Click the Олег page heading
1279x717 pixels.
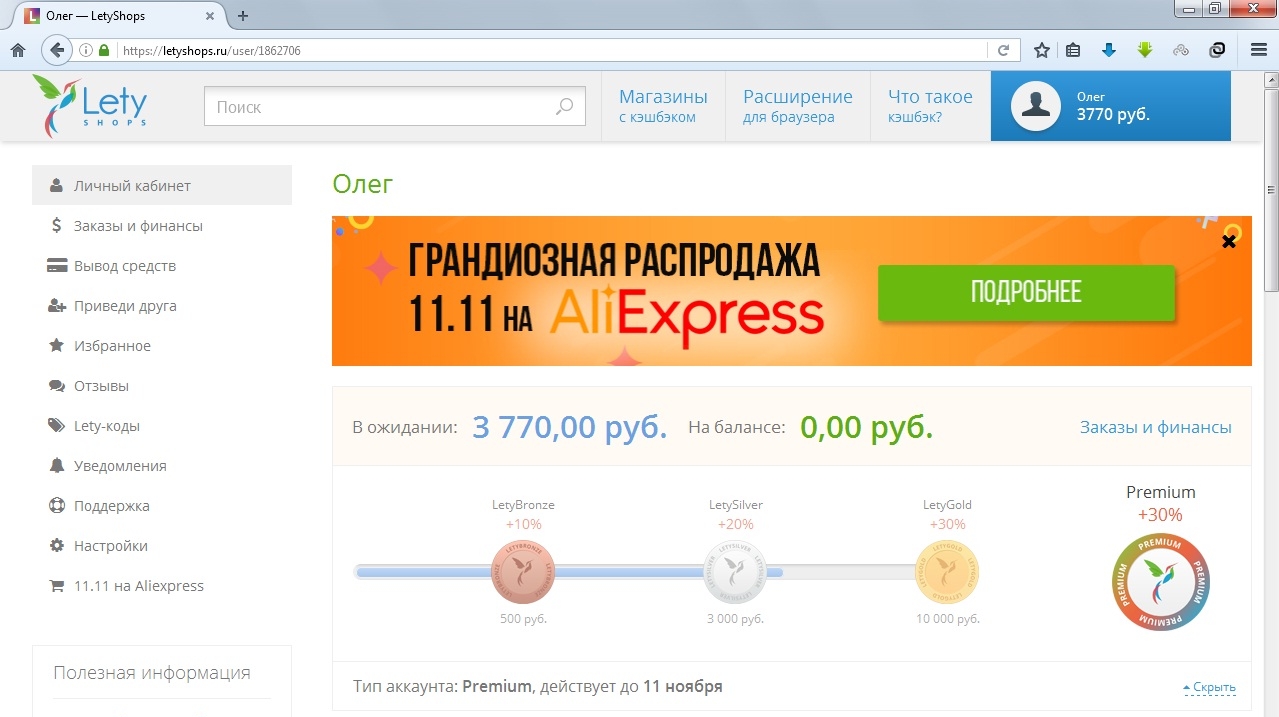[x=363, y=184]
